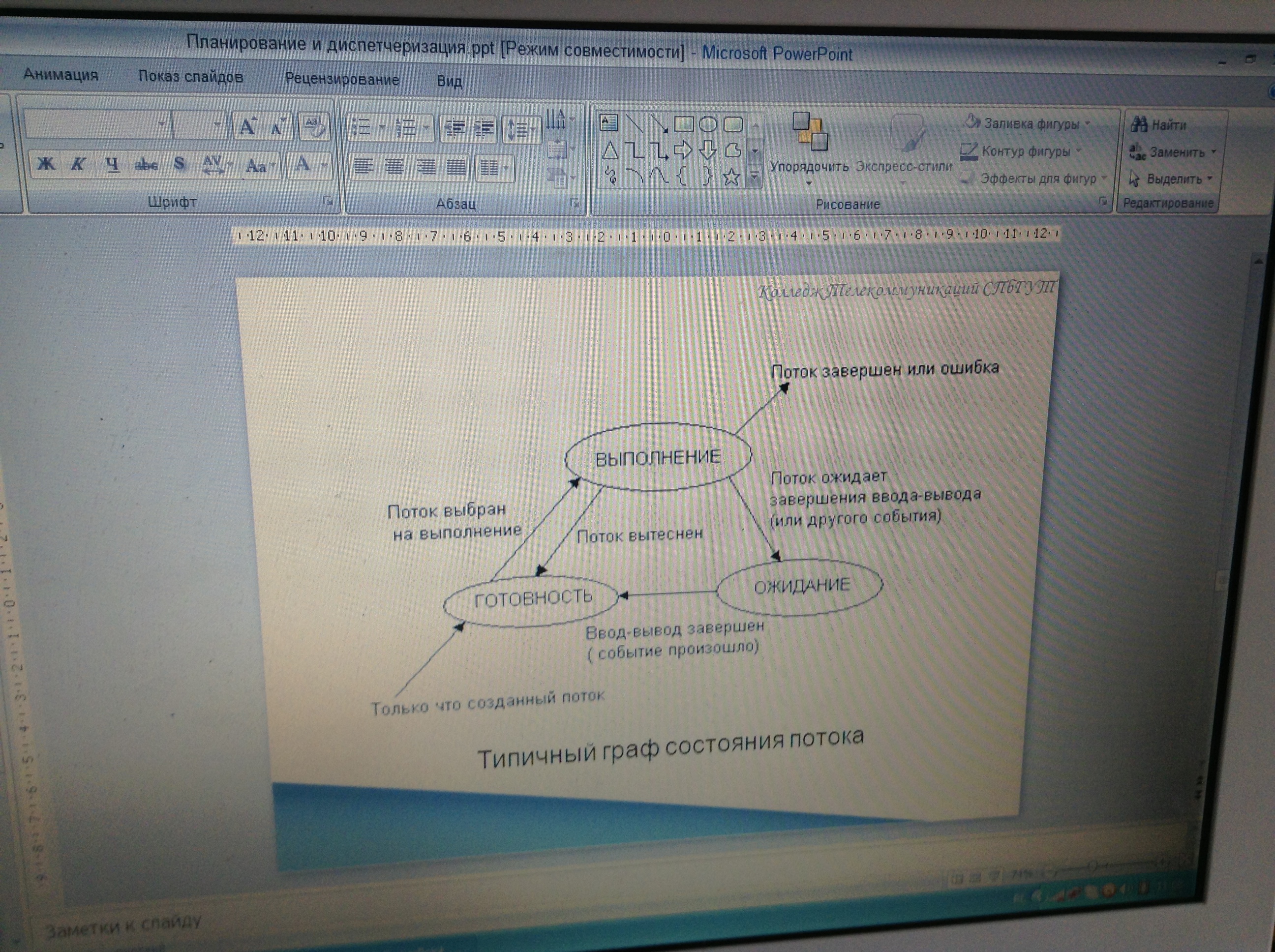Apply numbered list formatting
This screenshot has width=1275, height=952.
coord(406,127)
